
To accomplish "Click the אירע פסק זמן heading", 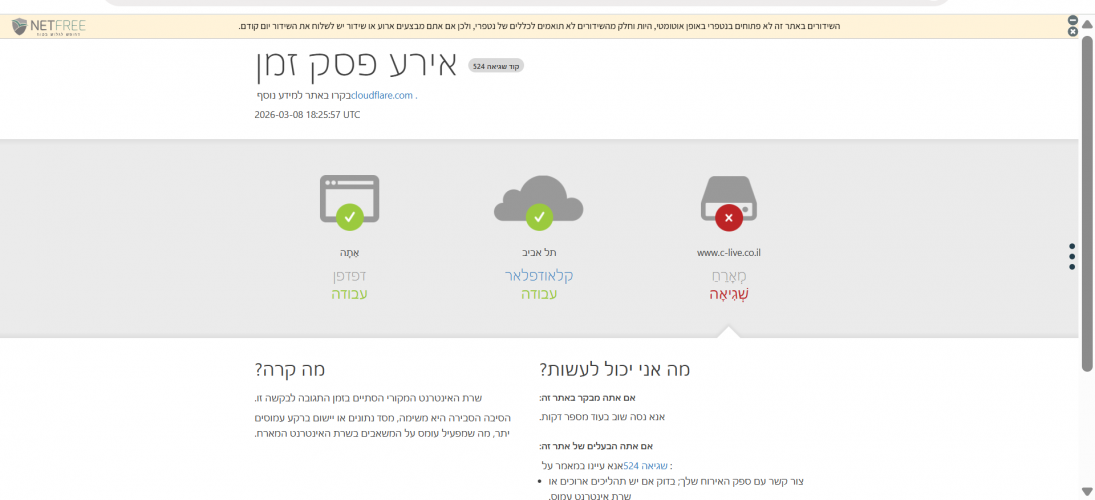I will point(356,64).
